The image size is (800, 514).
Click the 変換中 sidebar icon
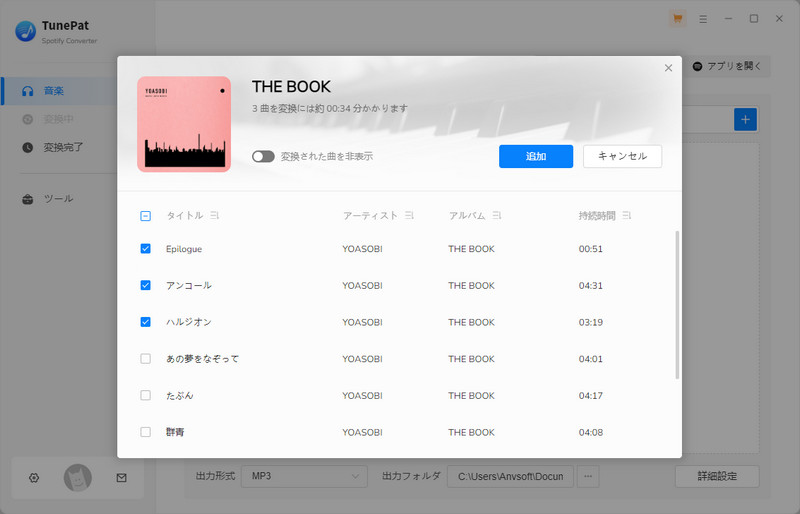pyautogui.click(x=28, y=119)
